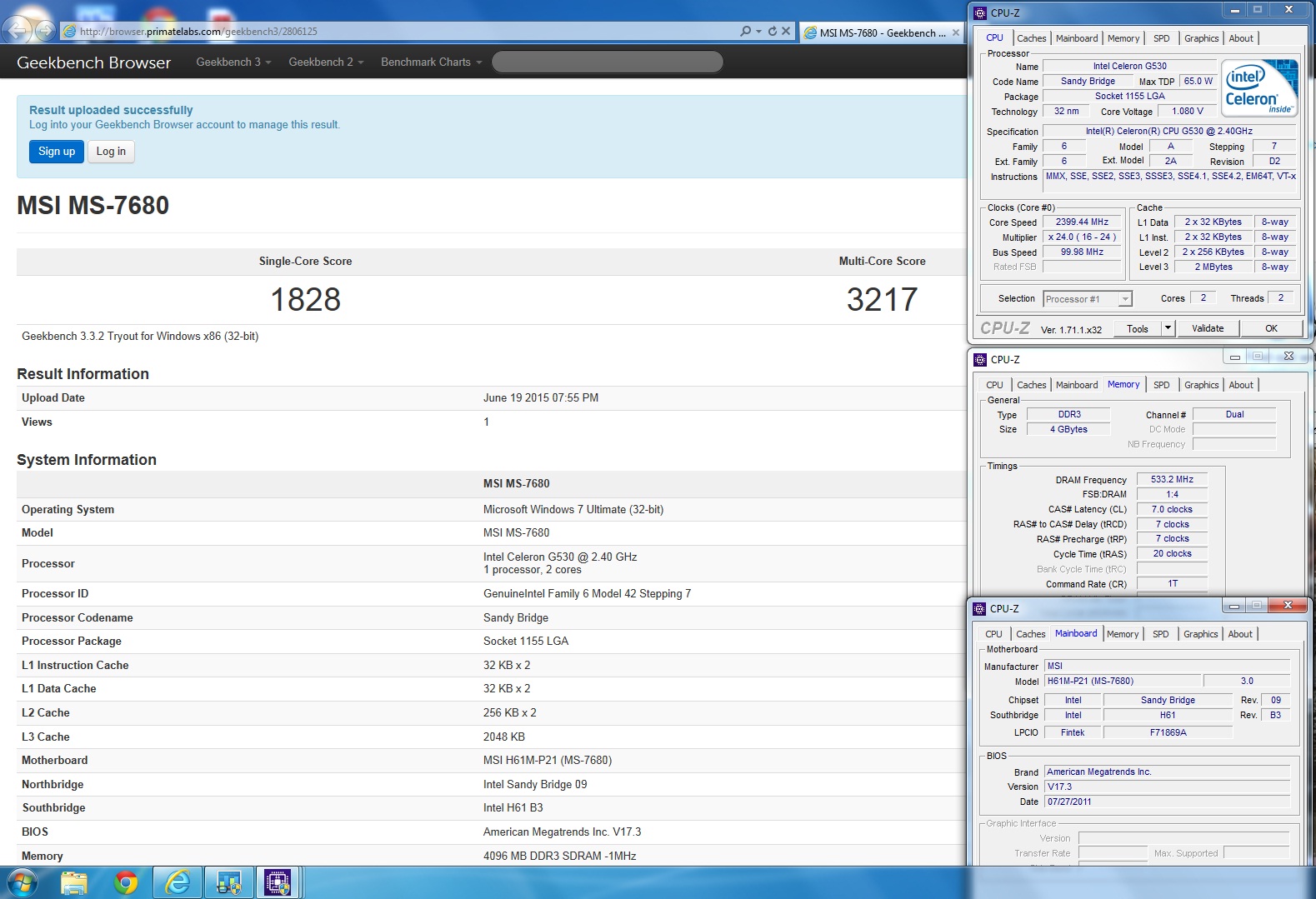Close the Mainboard CPU-Z window
Image resolution: width=1316 pixels, height=899 pixels.
1288,605
